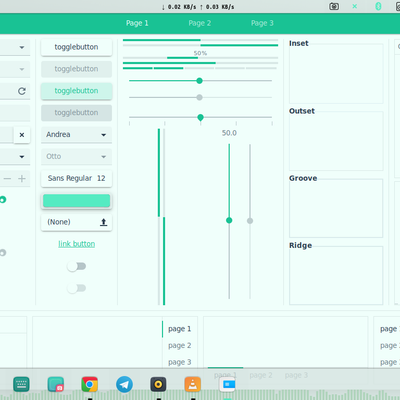This screenshot has height=400, width=400.
Task: Open the green keyboard app in the dock
Action: tap(21, 384)
